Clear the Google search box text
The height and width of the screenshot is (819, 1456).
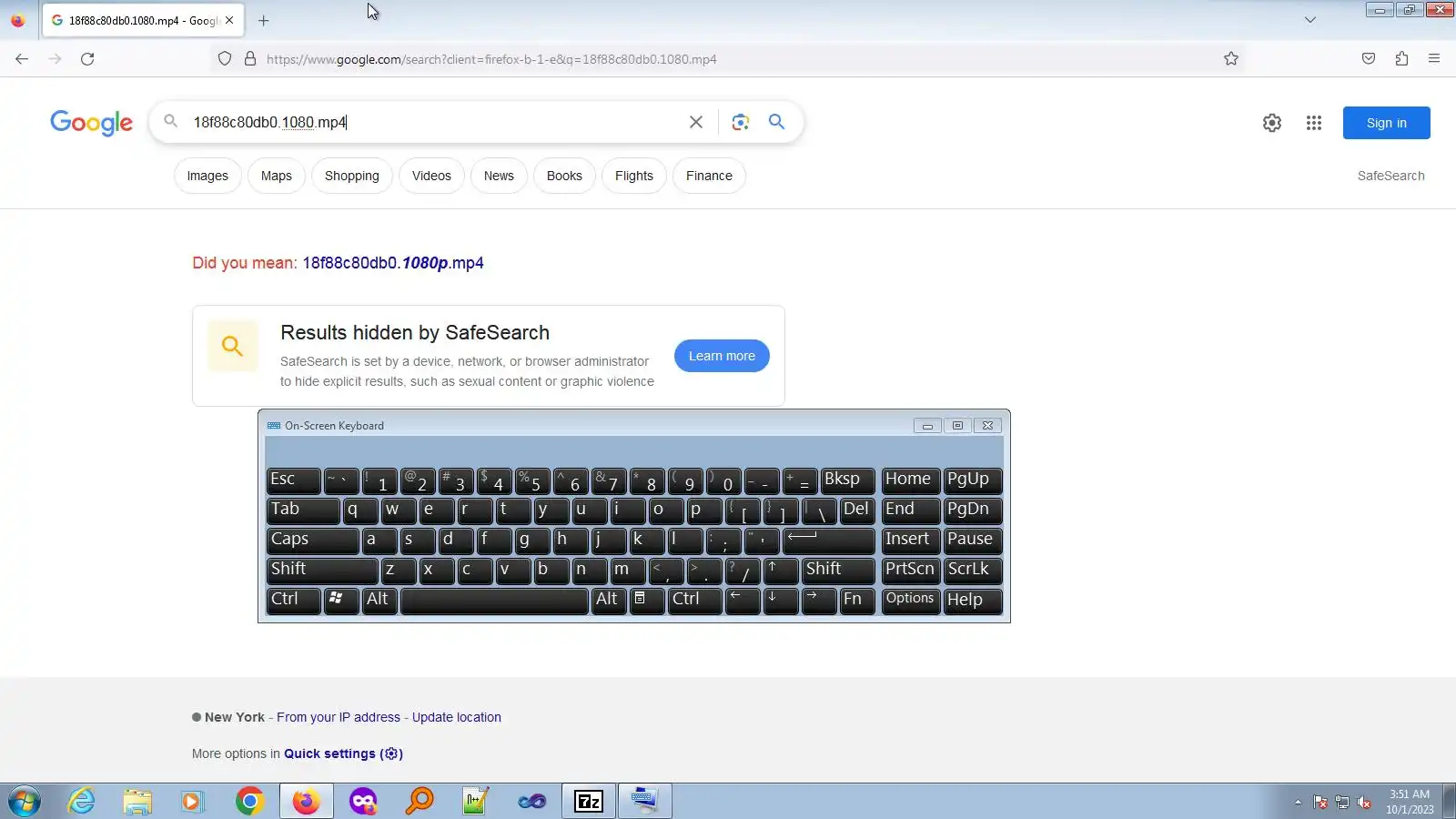click(696, 122)
